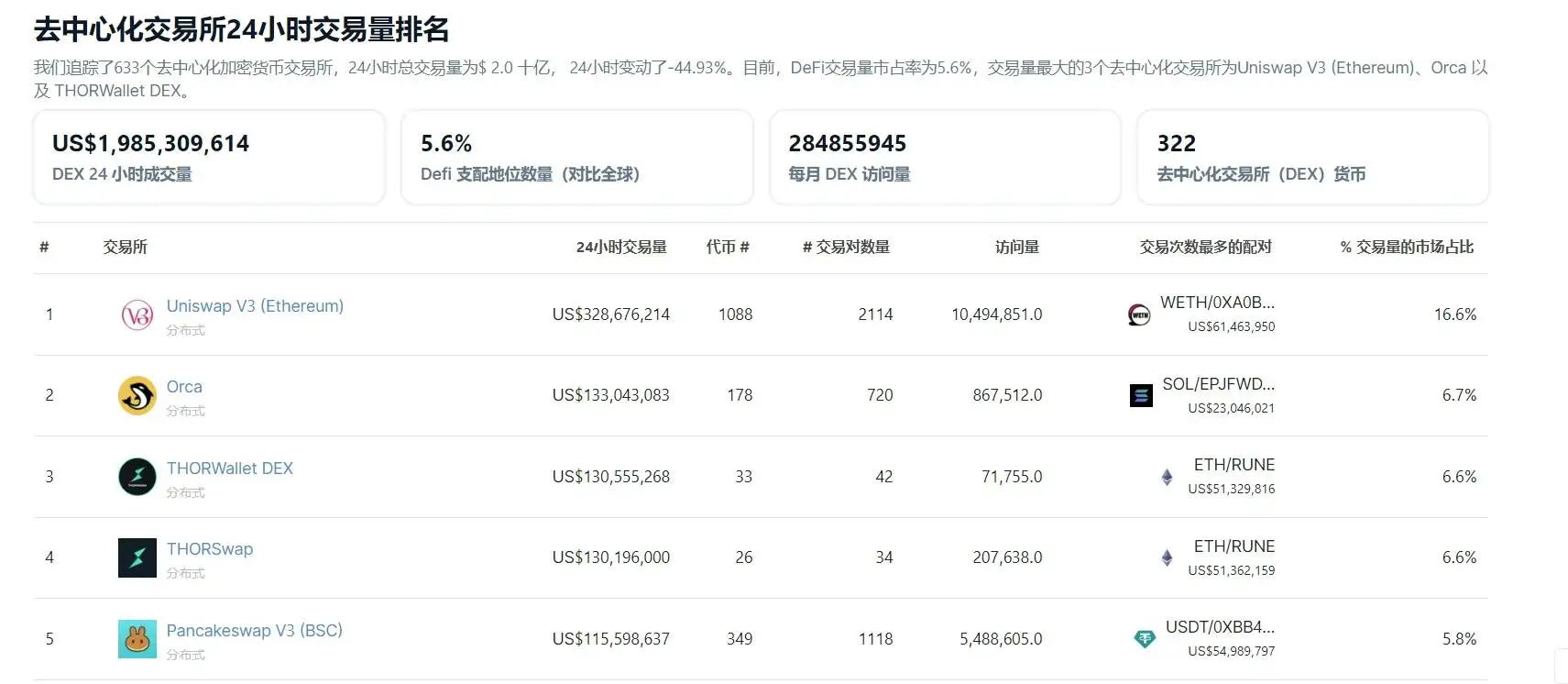Image resolution: width=1568 pixels, height=684 pixels.
Task: Click the WETH/0XA0B... trading pair
Action: pos(1217,303)
